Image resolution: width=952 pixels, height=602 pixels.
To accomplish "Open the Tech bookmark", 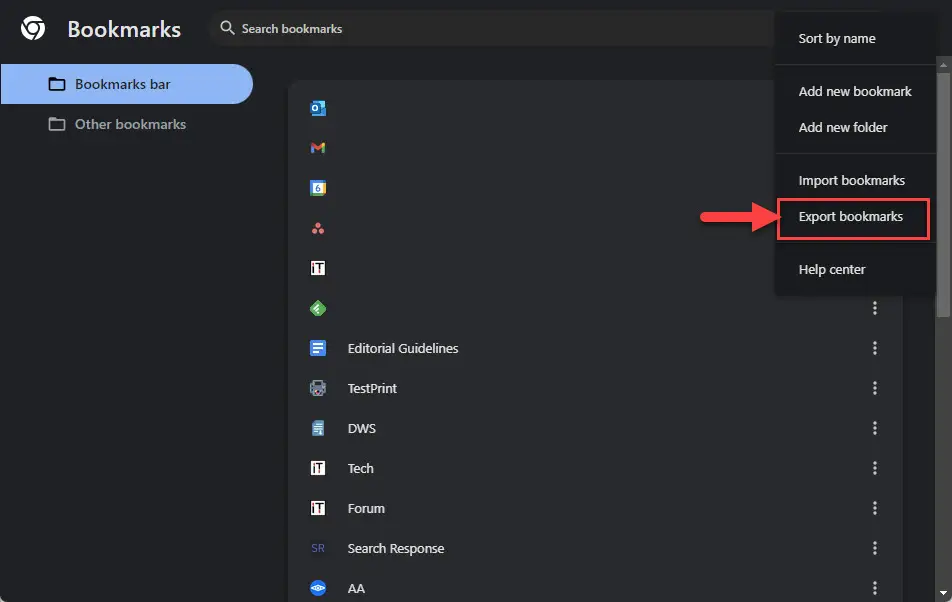I will click(360, 468).
